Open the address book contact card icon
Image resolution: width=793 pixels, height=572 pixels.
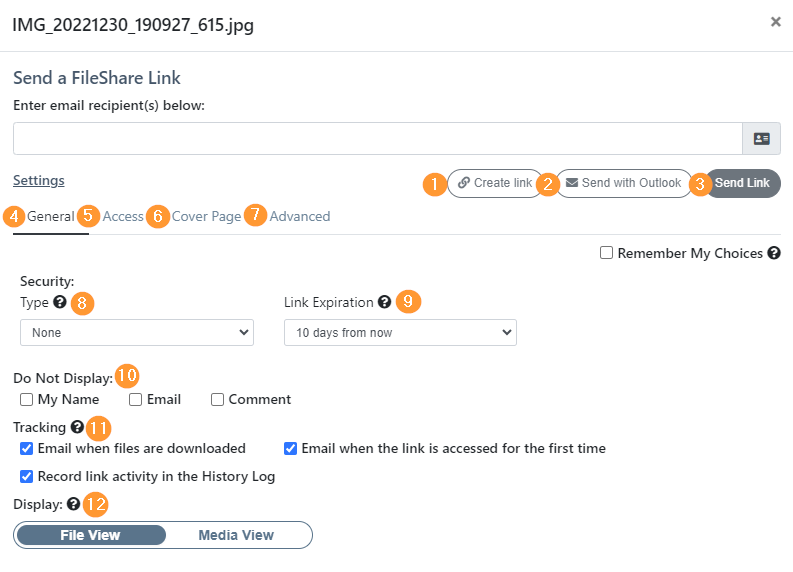click(x=761, y=139)
